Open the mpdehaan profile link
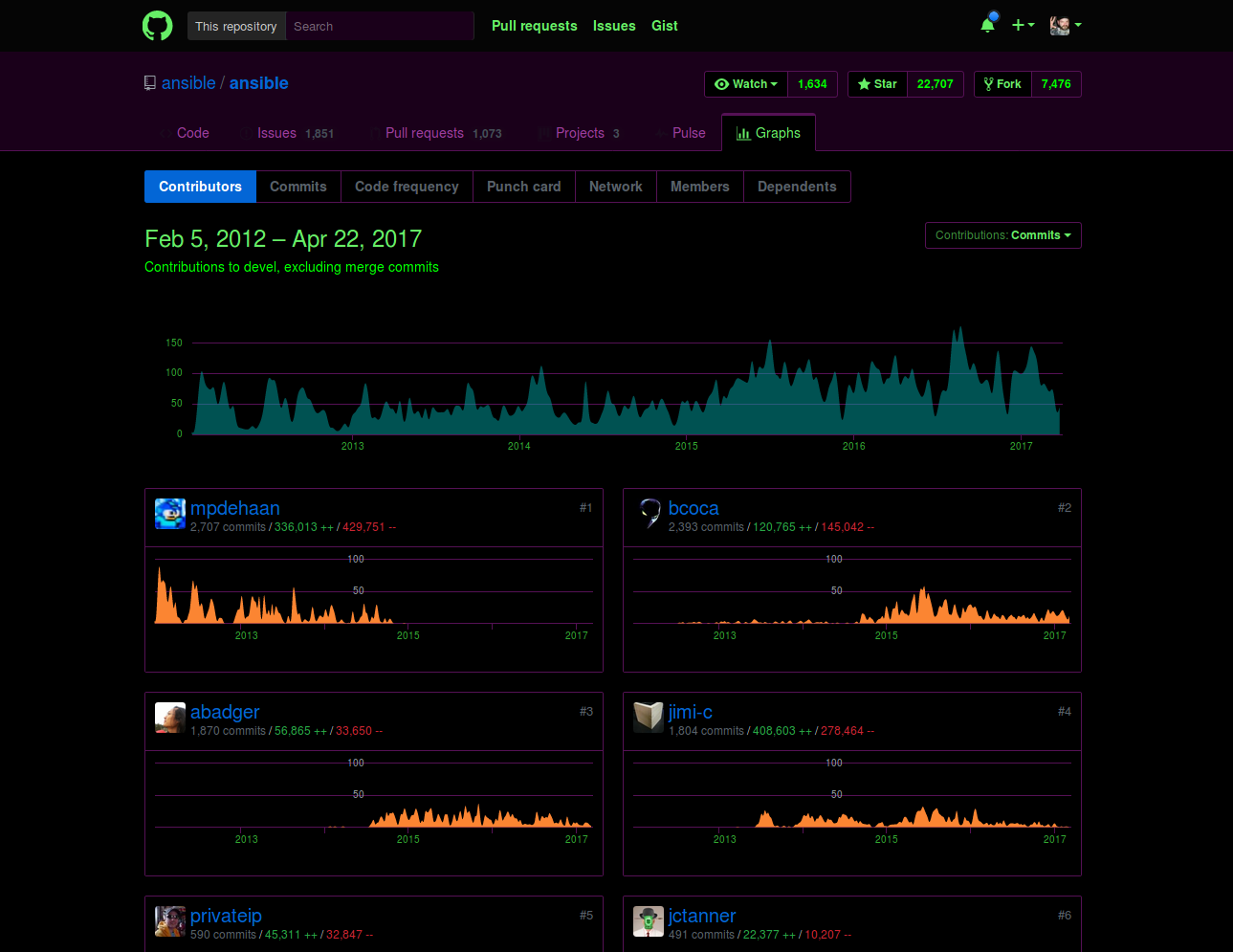The height and width of the screenshot is (952, 1233). click(x=235, y=508)
